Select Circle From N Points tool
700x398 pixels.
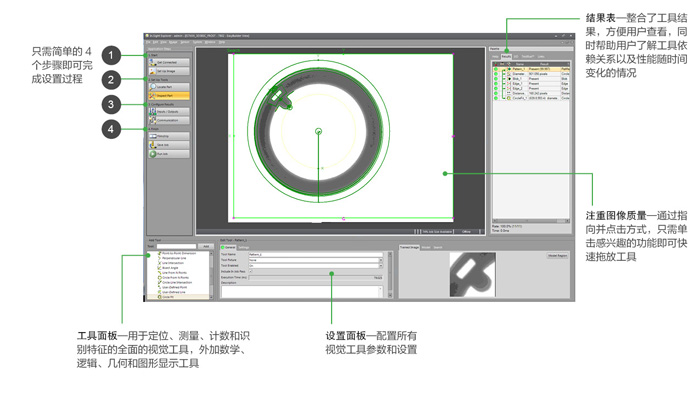175,278
